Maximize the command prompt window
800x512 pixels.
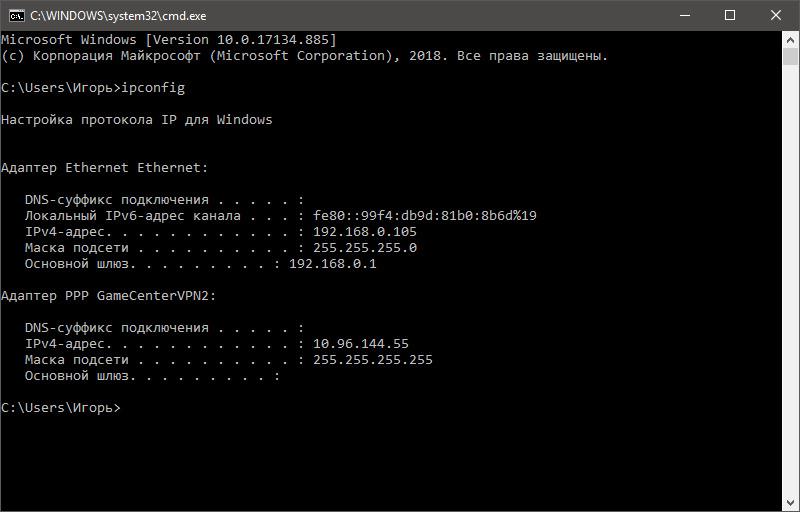coord(730,16)
